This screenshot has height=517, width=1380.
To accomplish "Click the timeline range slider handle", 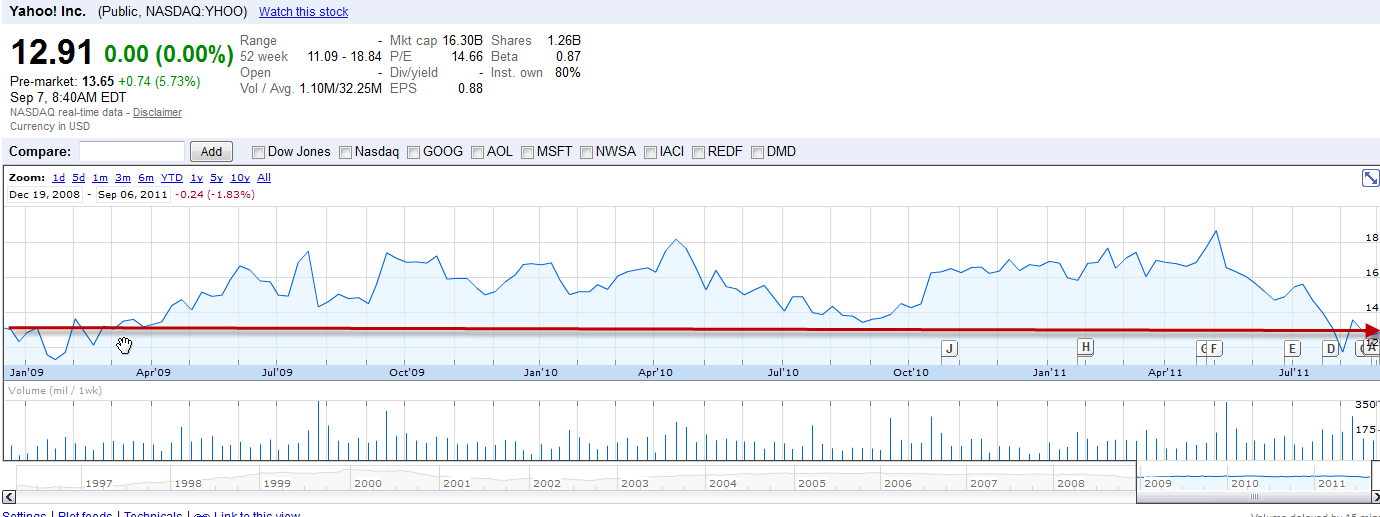I will [1254, 496].
